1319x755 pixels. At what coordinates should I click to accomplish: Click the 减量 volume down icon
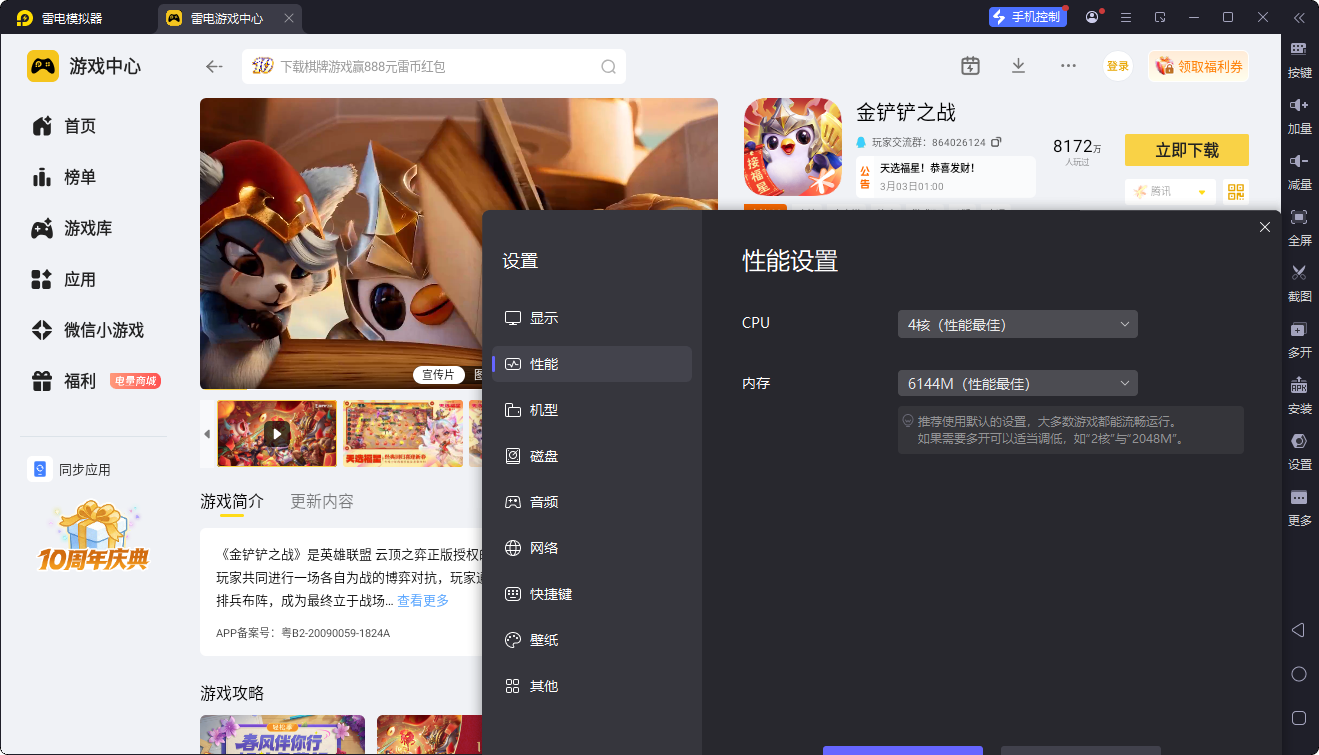point(1299,161)
